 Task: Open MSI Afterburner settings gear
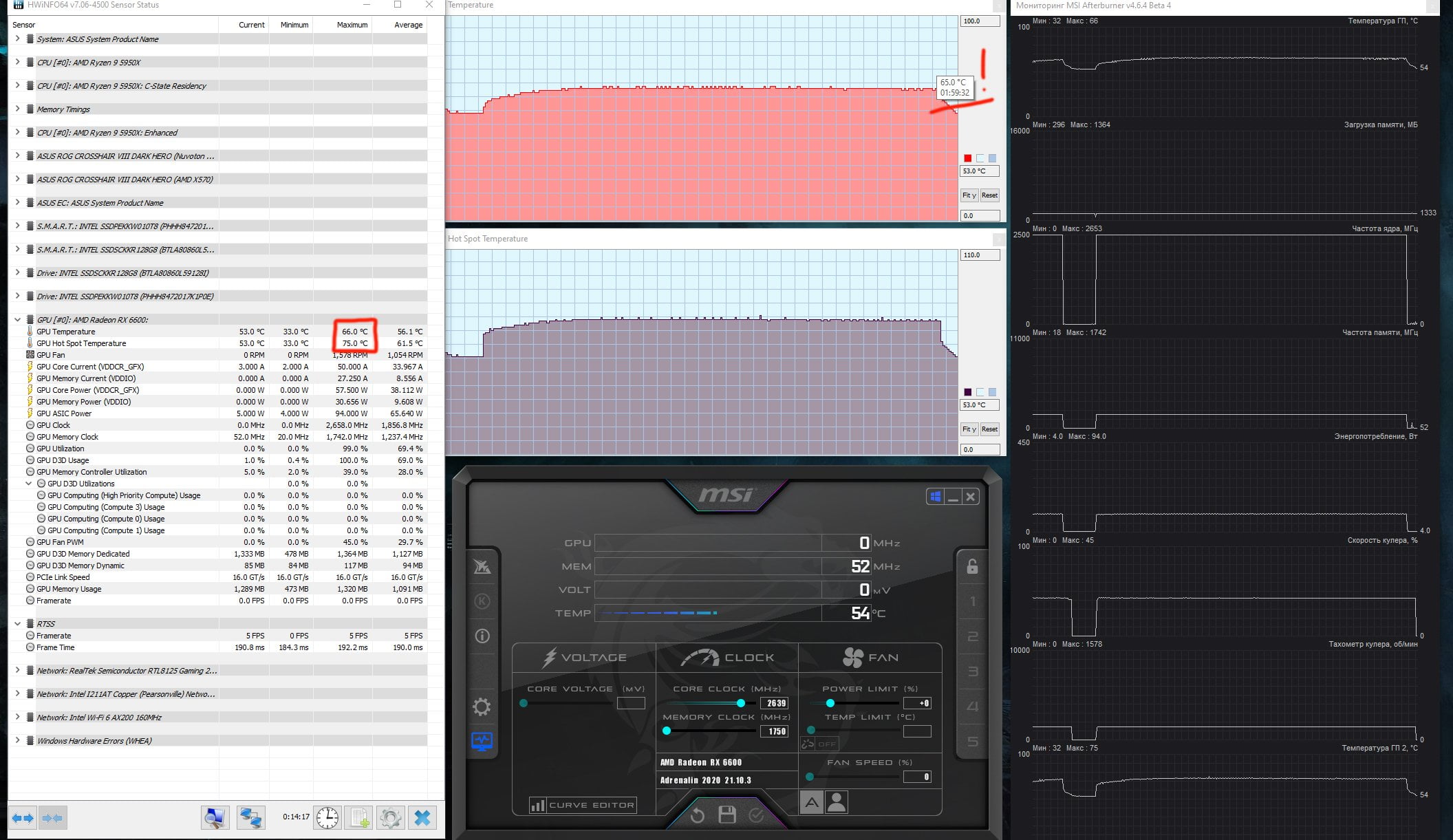tap(482, 707)
